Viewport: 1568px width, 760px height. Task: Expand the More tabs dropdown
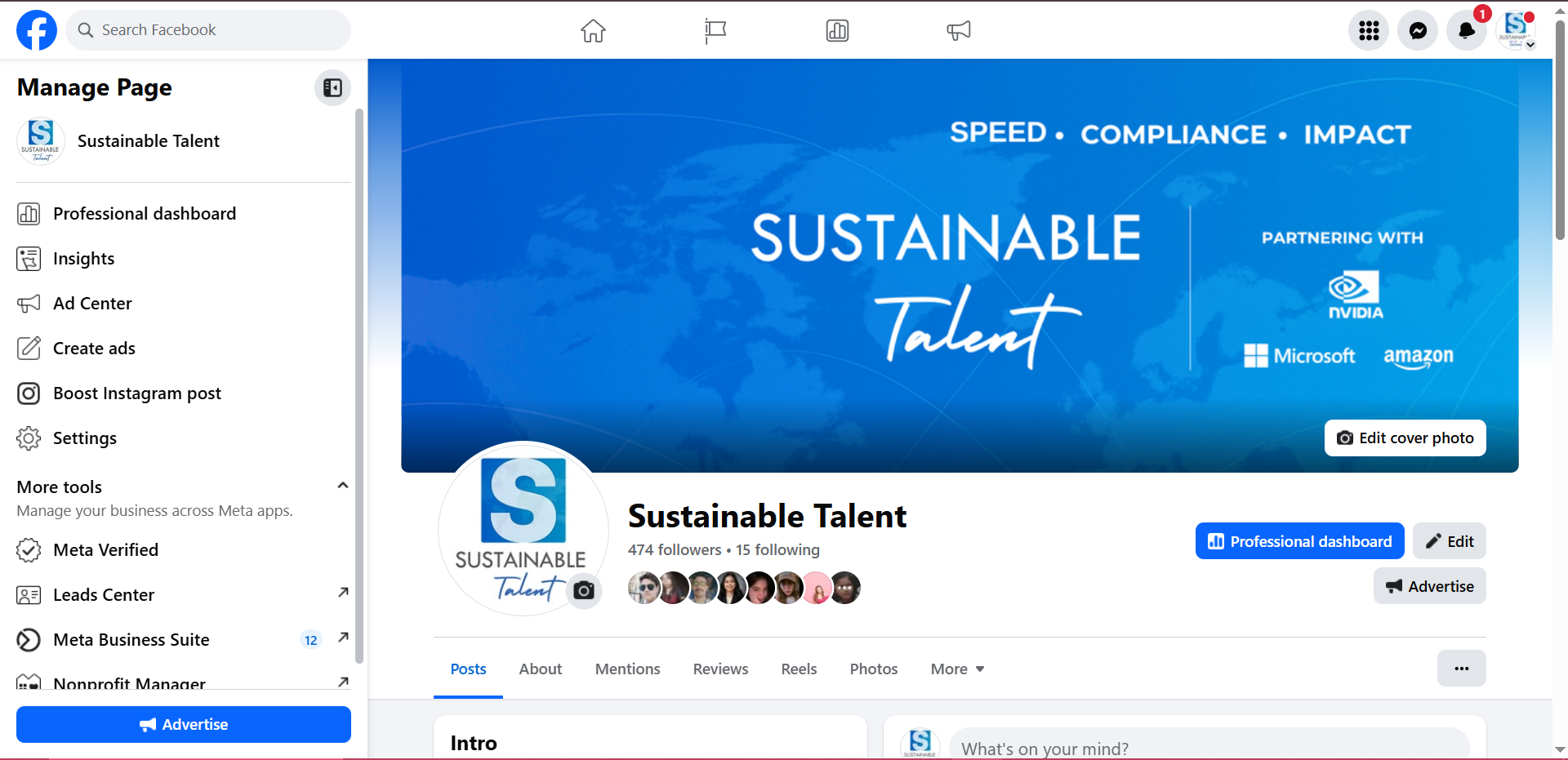[957, 669]
